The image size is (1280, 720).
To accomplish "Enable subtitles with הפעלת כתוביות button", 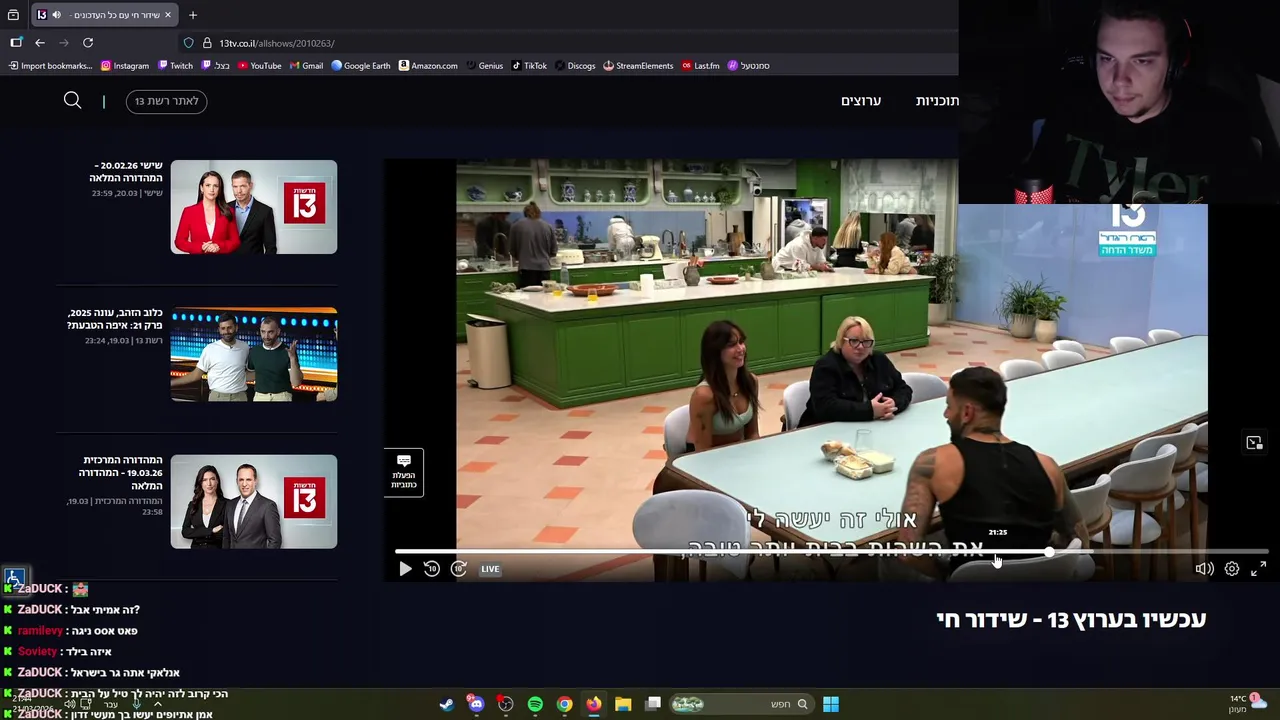I will tap(404, 472).
